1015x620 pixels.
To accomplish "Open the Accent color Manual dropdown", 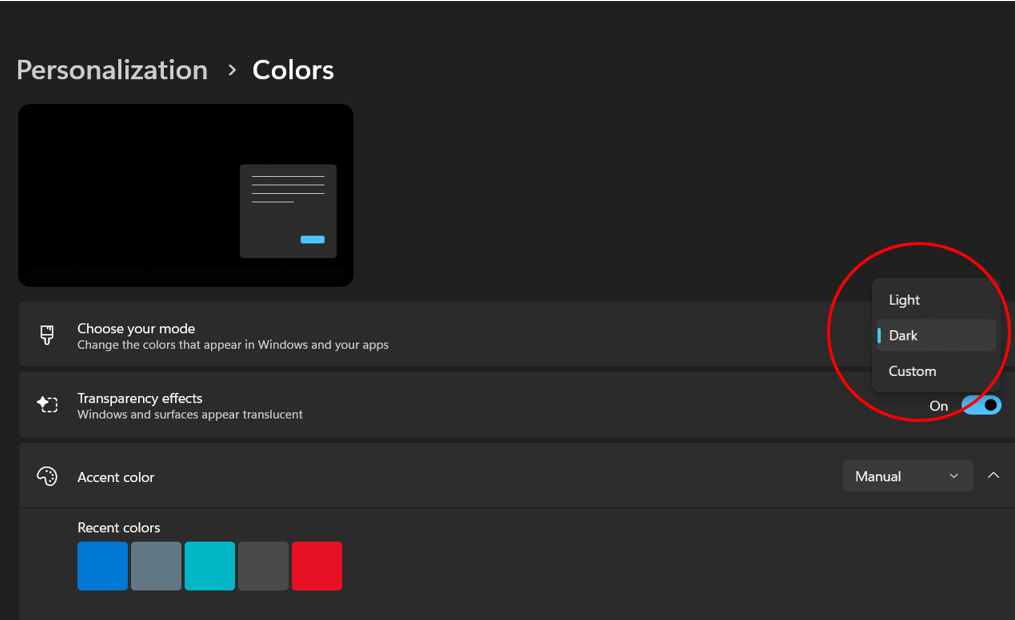I will pos(907,477).
